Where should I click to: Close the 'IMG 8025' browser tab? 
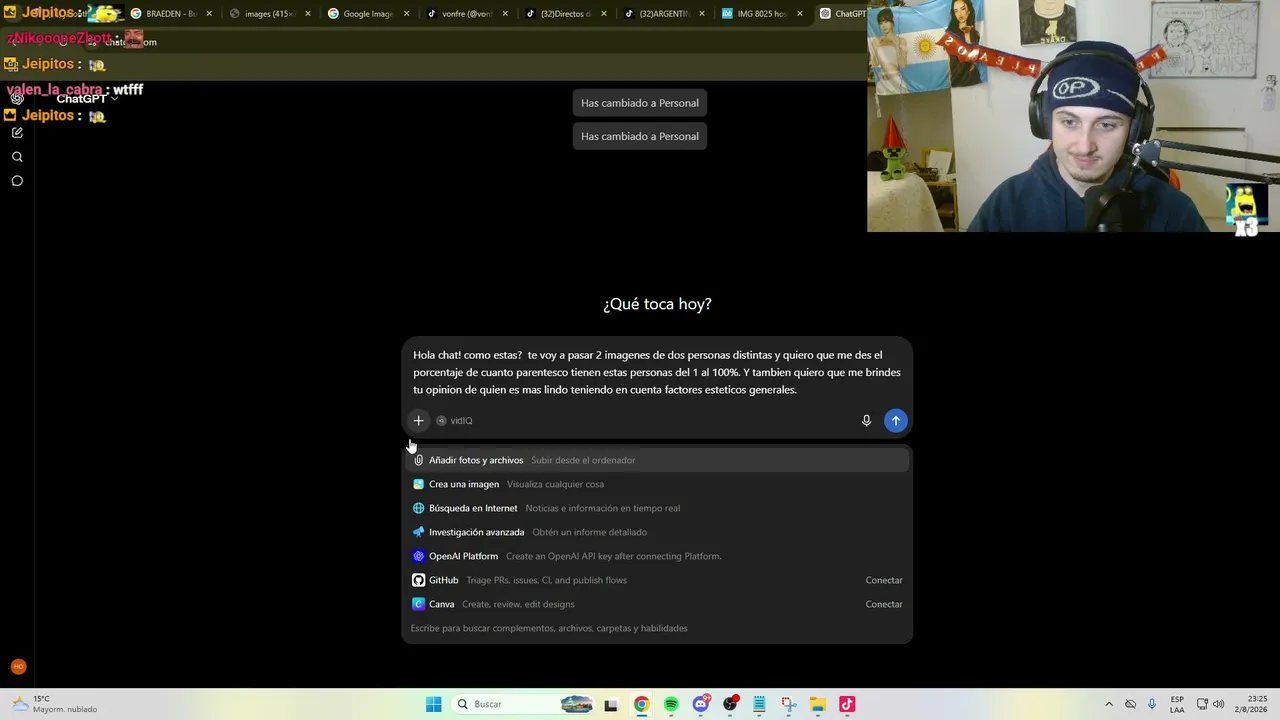(x=802, y=14)
